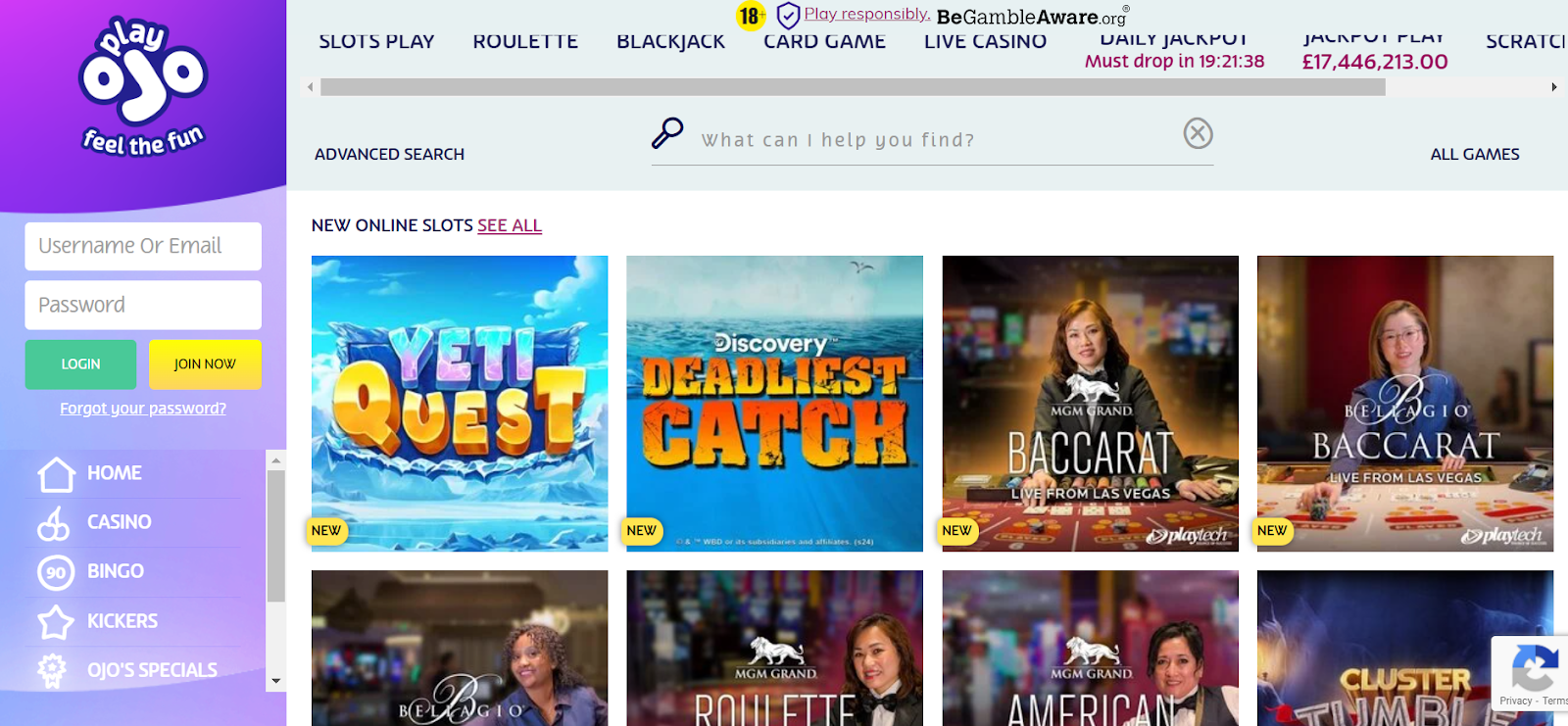
Task: Click the BeGambleAware.org logo
Action: pyautogui.click(x=1033, y=17)
